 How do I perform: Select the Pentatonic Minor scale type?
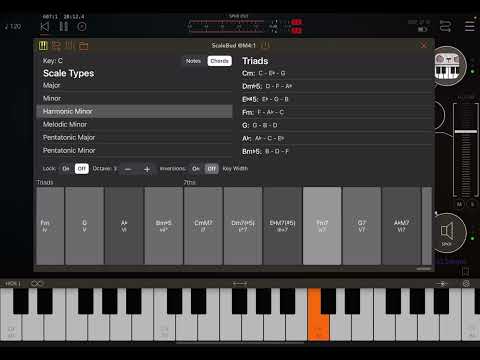pos(134,150)
